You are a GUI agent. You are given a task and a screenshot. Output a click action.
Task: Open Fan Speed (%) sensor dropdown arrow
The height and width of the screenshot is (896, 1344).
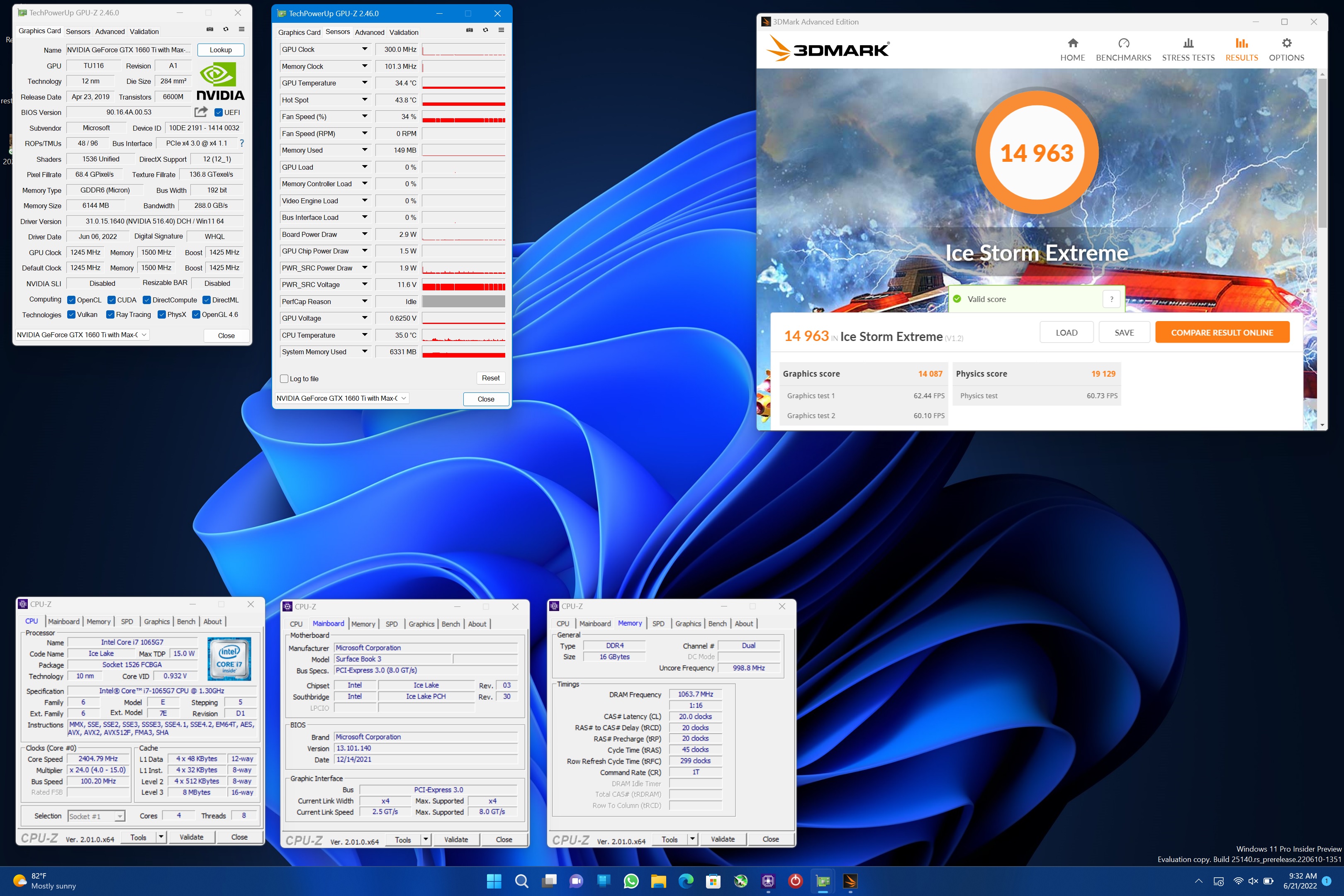[x=365, y=117]
